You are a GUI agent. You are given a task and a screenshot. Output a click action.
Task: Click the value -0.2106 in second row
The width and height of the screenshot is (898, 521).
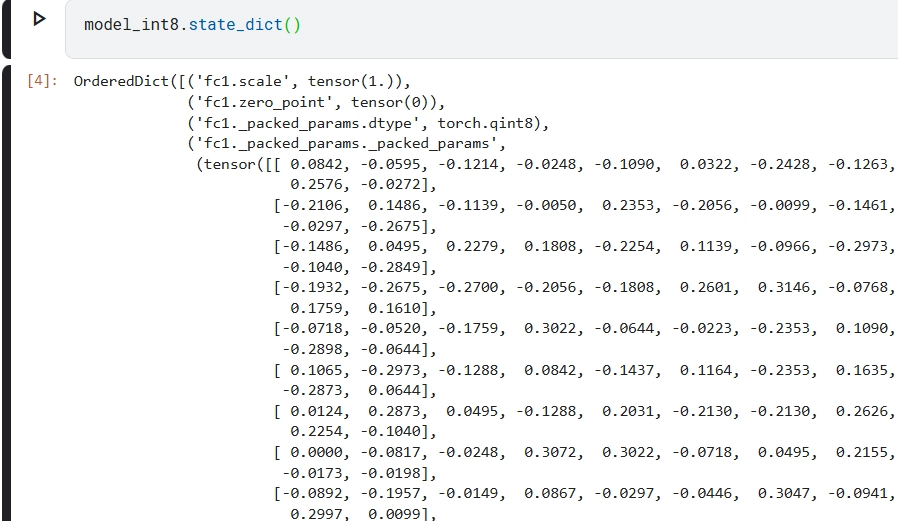316,205
